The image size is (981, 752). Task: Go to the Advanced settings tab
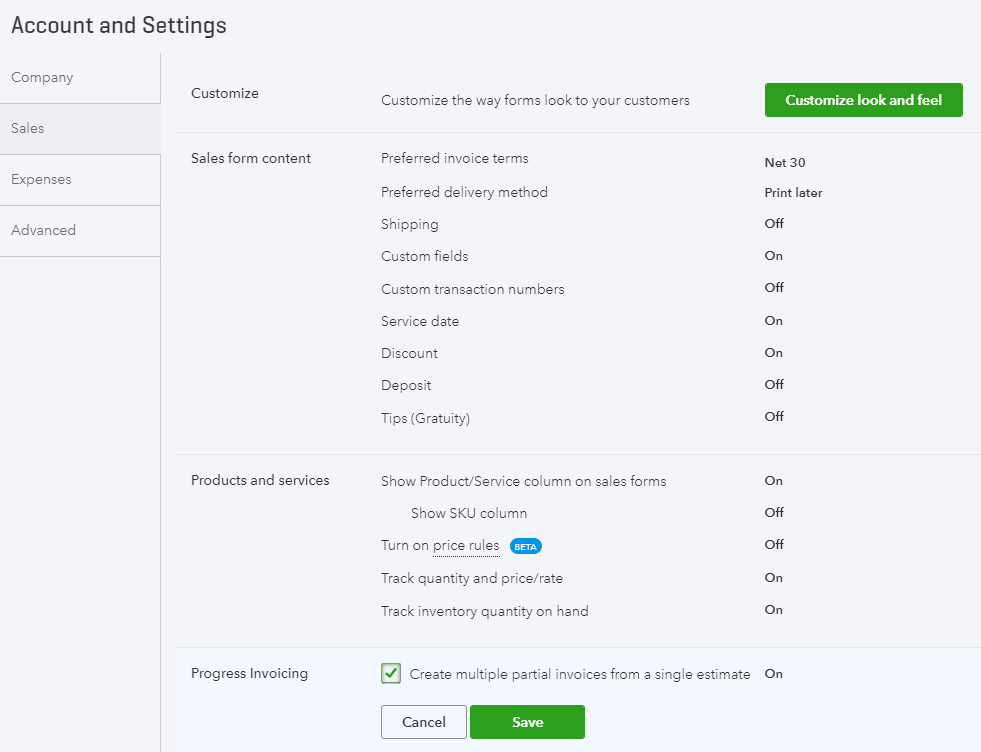click(80, 231)
